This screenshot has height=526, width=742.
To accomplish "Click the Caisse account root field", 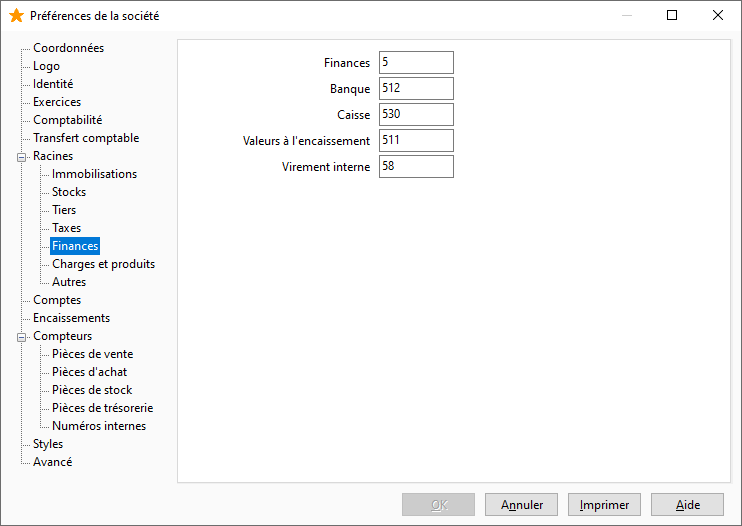I will (x=416, y=114).
